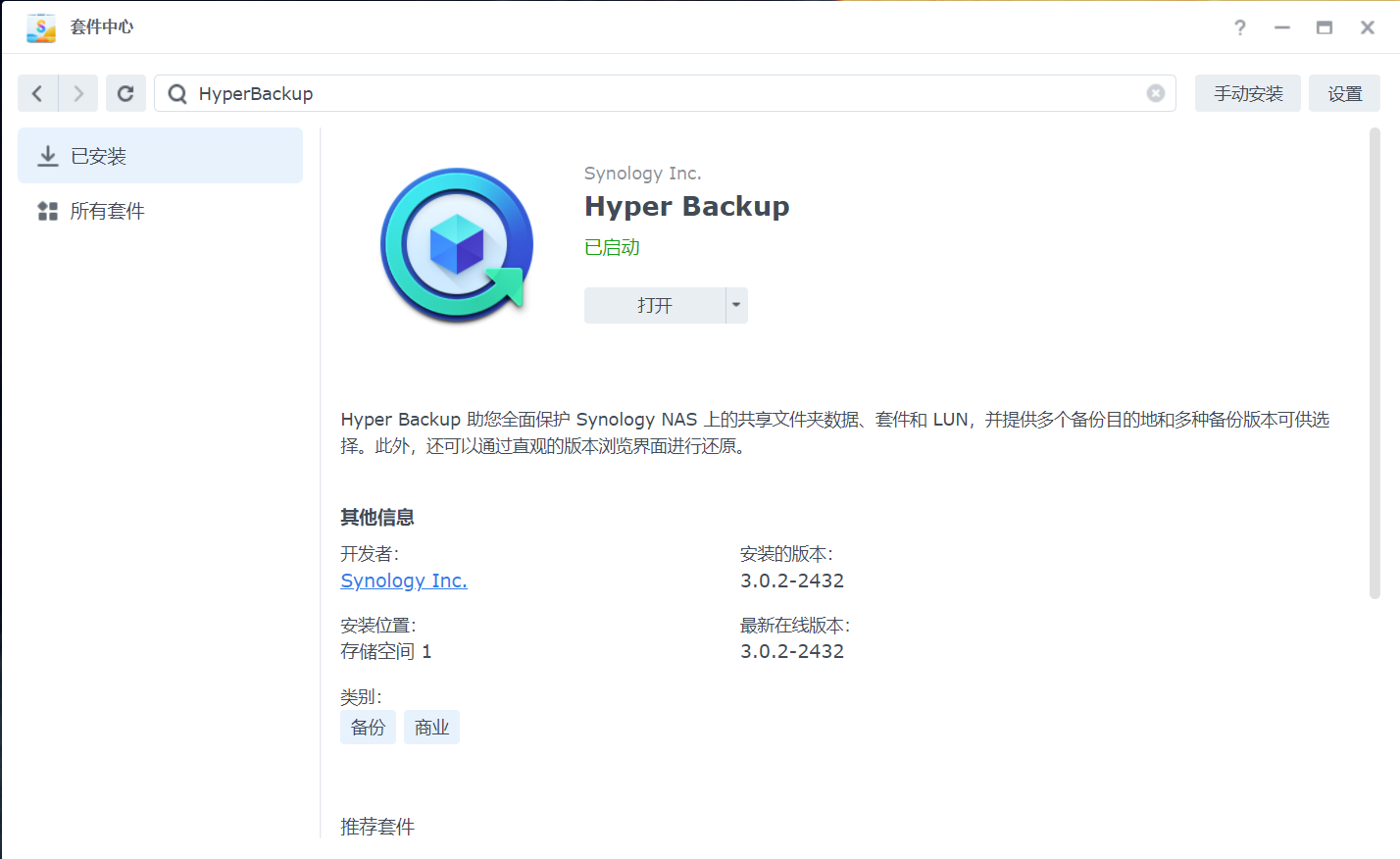The height and width of the screenshot is (859, 1400).
Task: Select the 已安装 installed packages tab
Action: tap(160, 156)
